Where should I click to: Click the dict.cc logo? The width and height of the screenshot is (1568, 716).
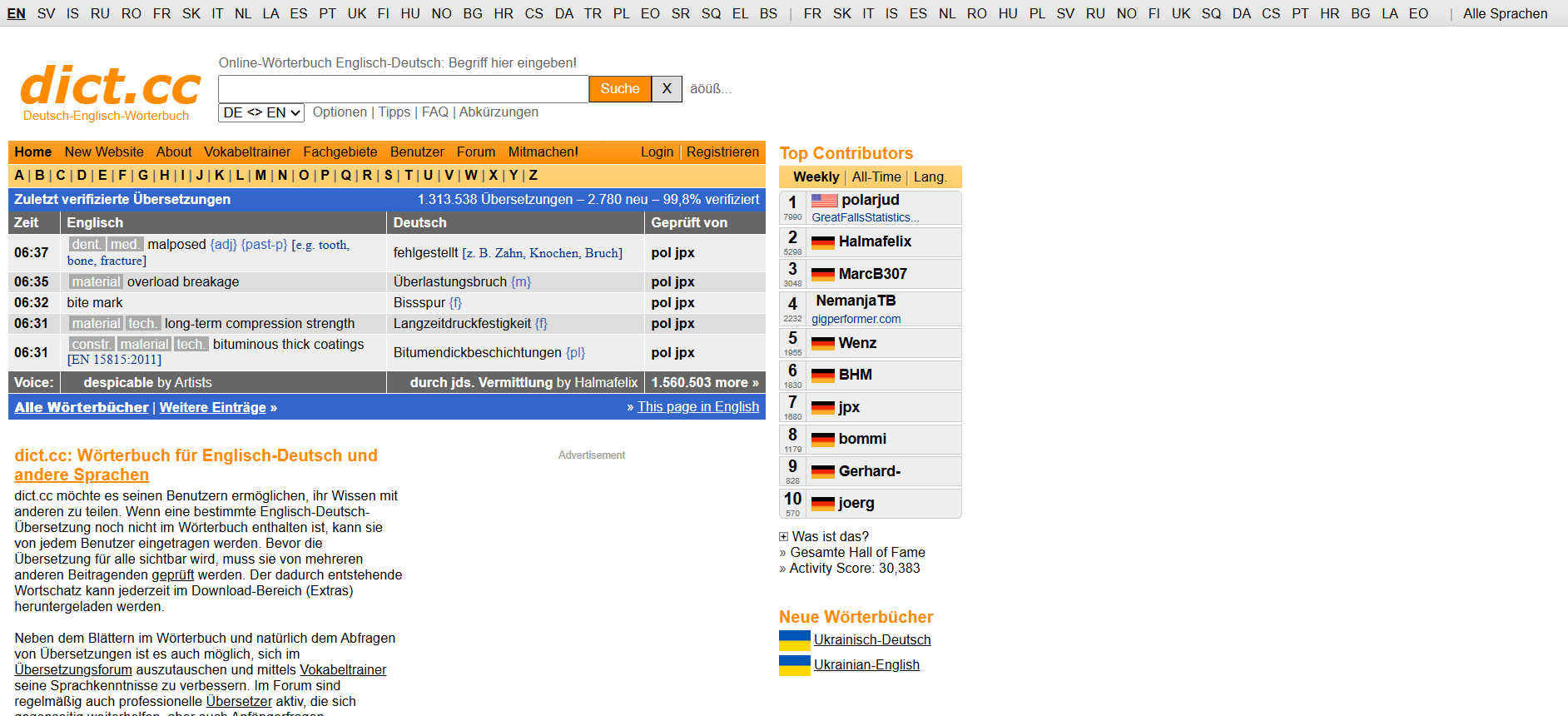pyautogui.click(x=111, y=87)
